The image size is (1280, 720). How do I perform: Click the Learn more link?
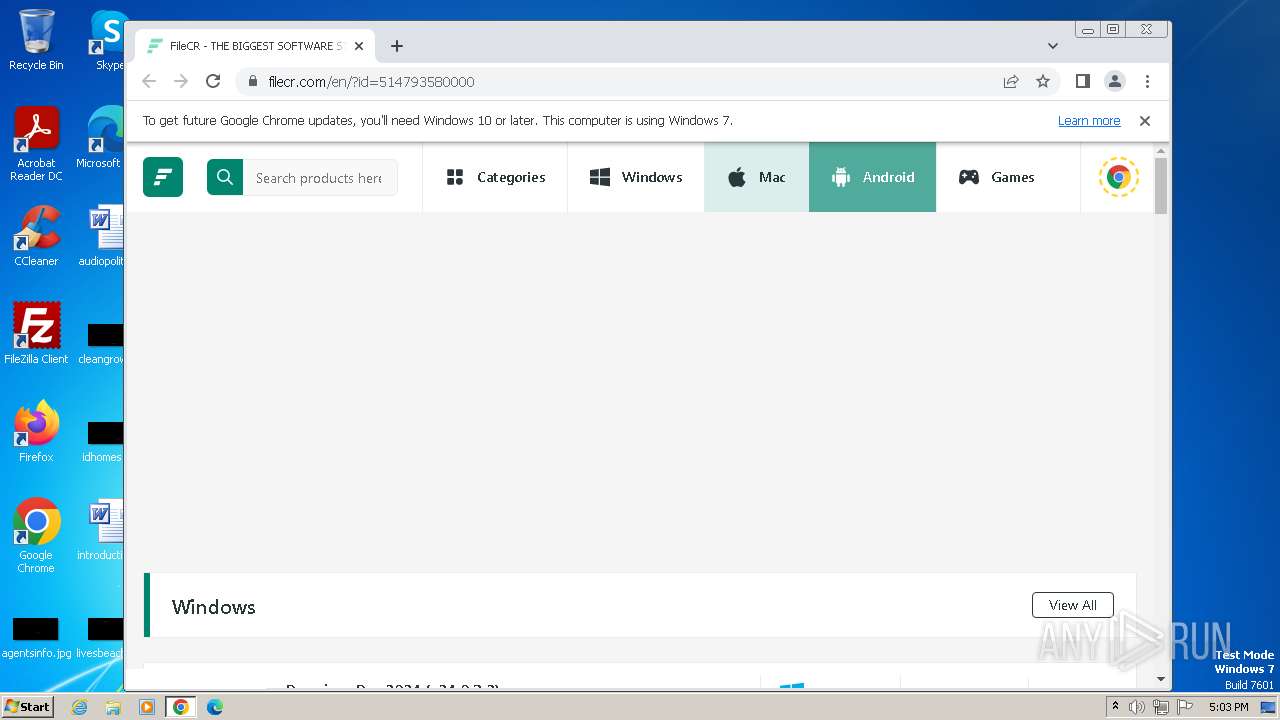click(x=1089, y=121)
